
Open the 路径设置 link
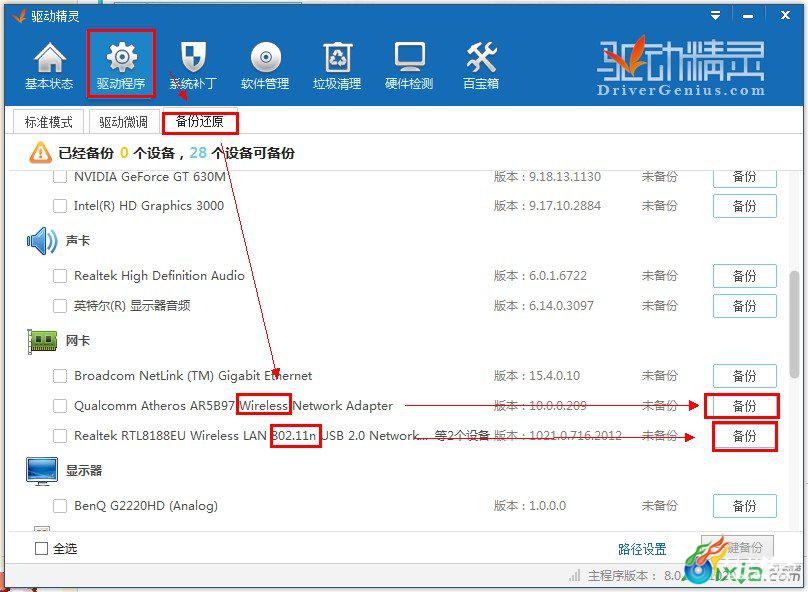point(642,549)
